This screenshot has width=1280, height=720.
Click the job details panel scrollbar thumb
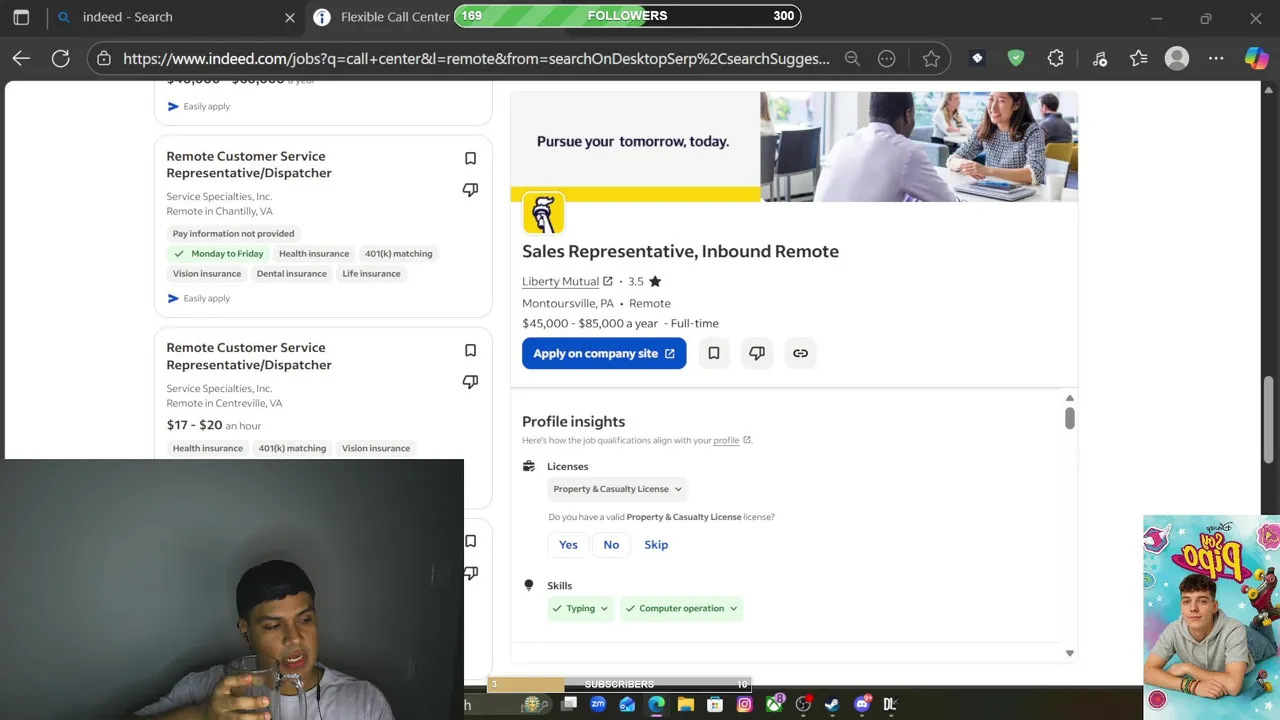[1069, 418]
